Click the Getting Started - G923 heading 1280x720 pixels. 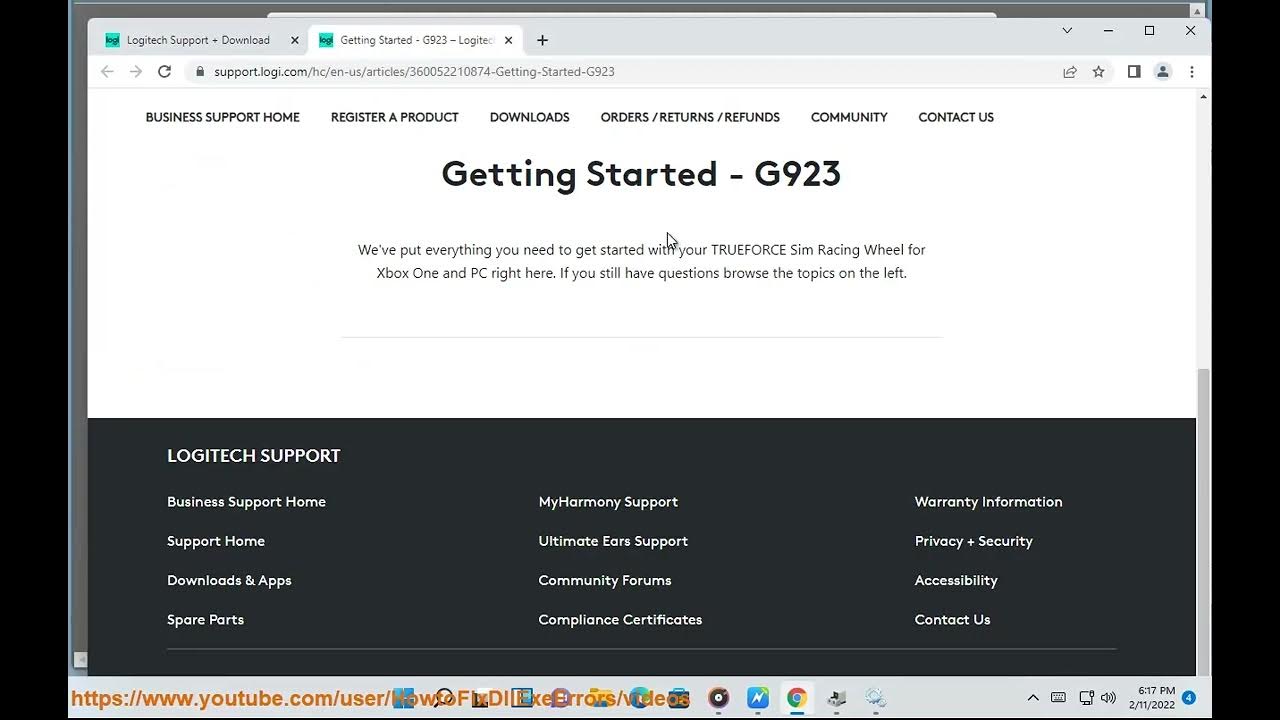641,174
